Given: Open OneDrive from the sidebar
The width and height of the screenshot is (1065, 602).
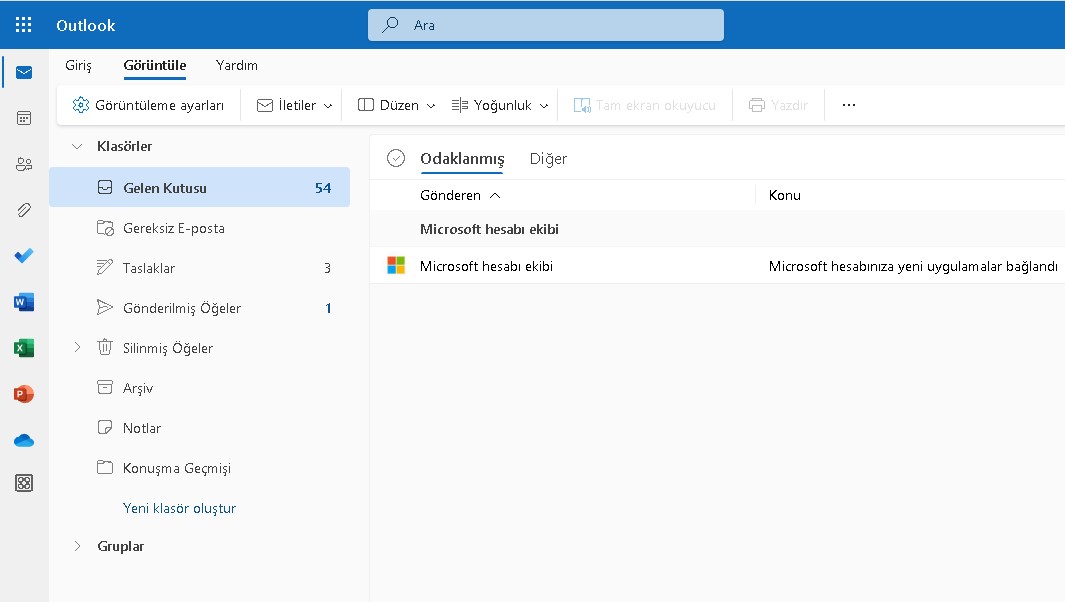Looking at the screenshot, I should (24, 439).
